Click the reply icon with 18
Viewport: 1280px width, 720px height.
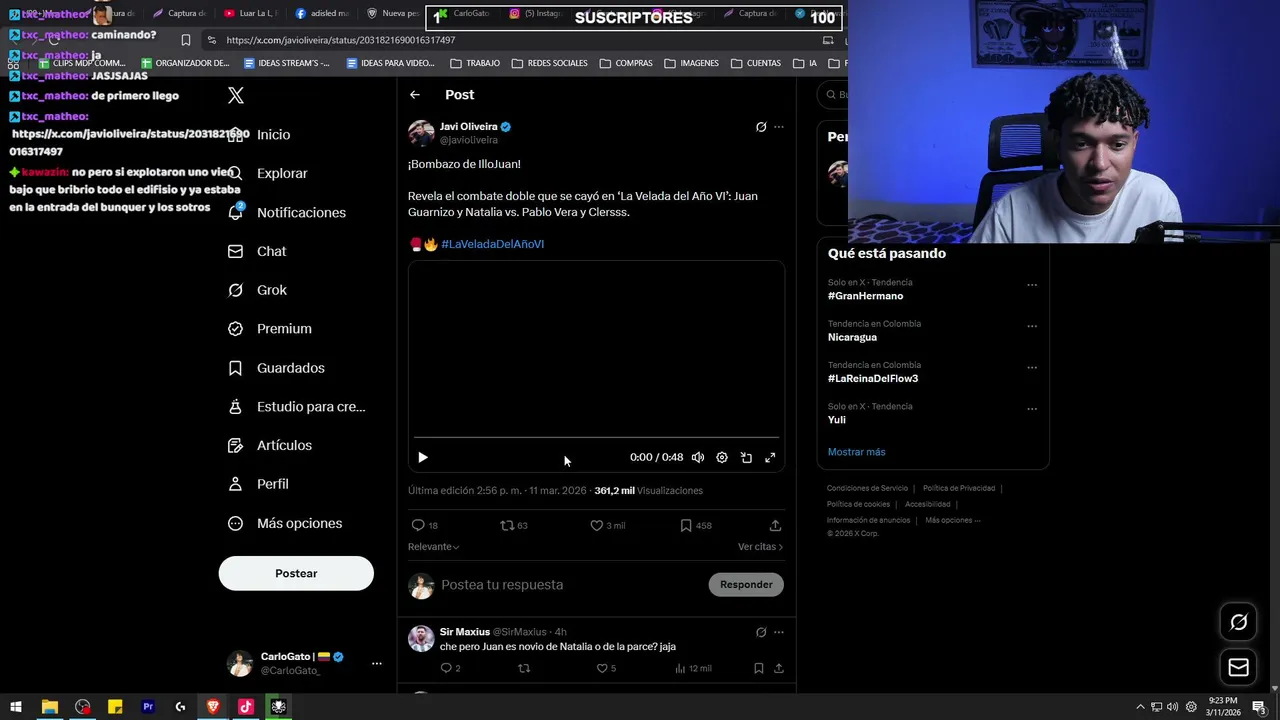418,525
